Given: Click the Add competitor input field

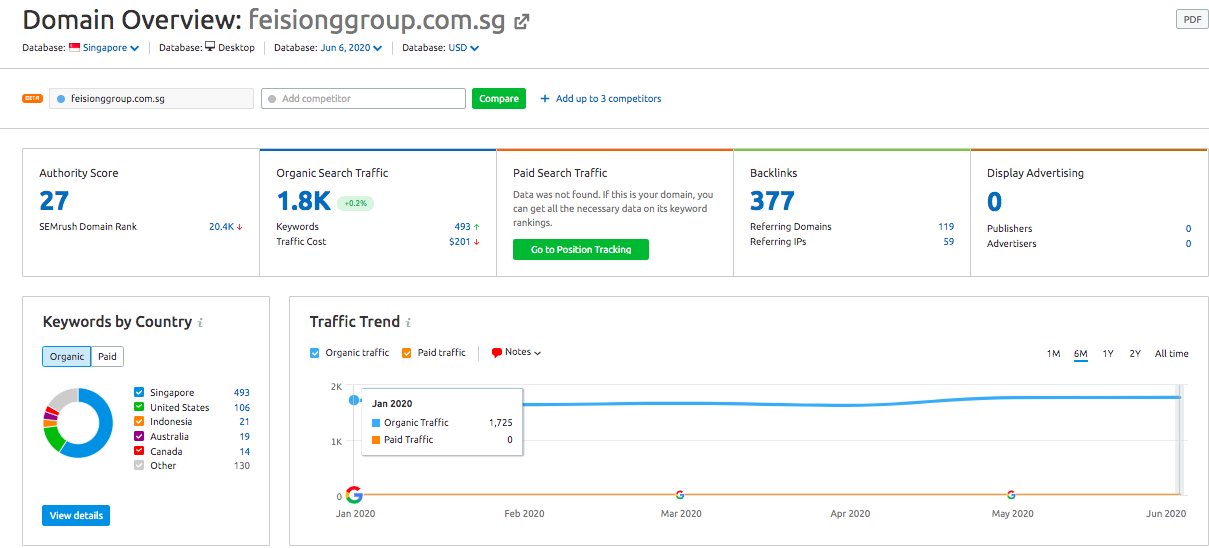Looking at the screenshot, I should click(x=363, y=99).
